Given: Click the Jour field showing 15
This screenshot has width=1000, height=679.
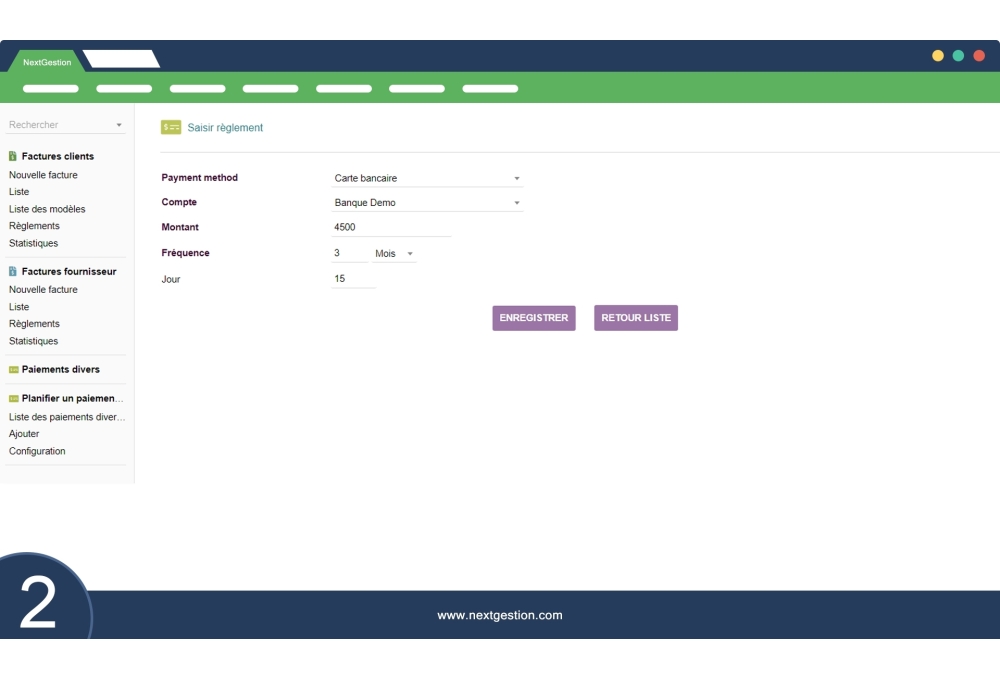Looking at the screenshot, I should pos(350,278).
